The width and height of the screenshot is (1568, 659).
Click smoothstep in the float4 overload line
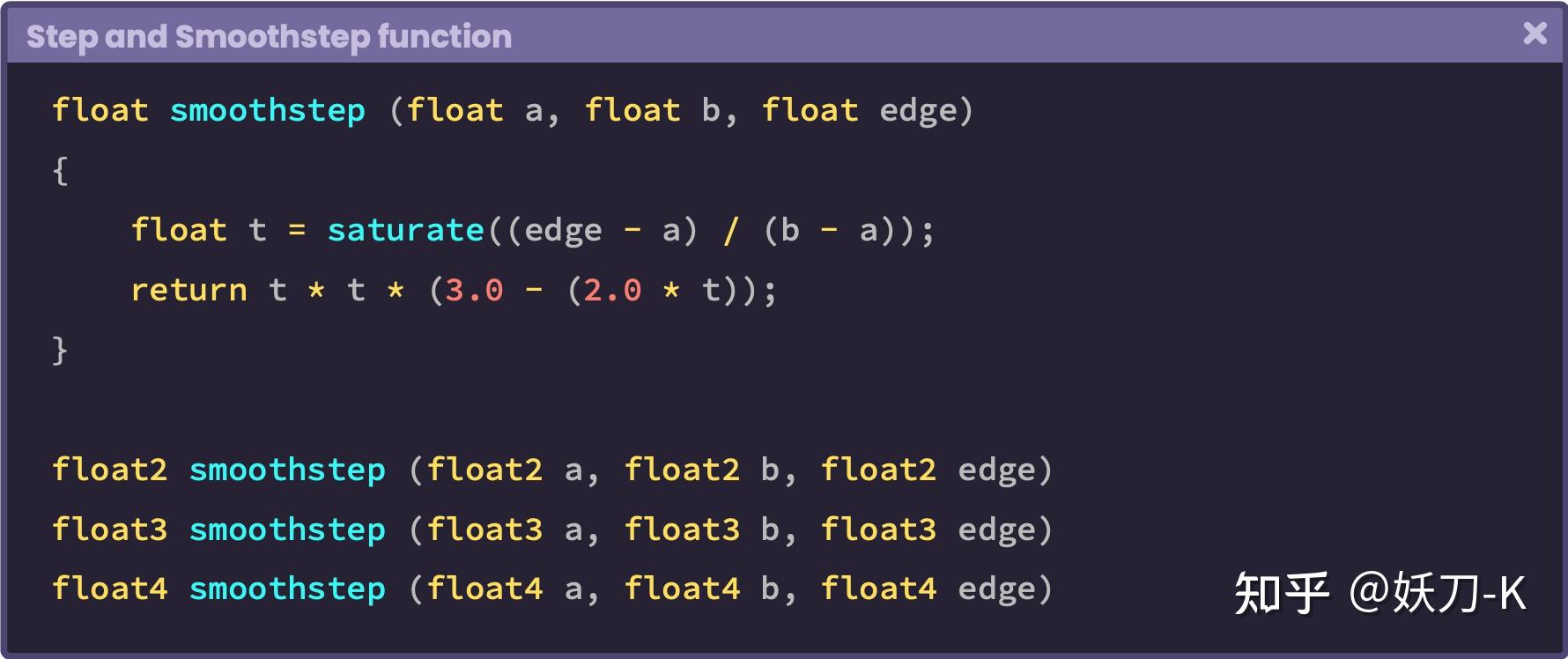pyautogui.click(x=287, y=589)
